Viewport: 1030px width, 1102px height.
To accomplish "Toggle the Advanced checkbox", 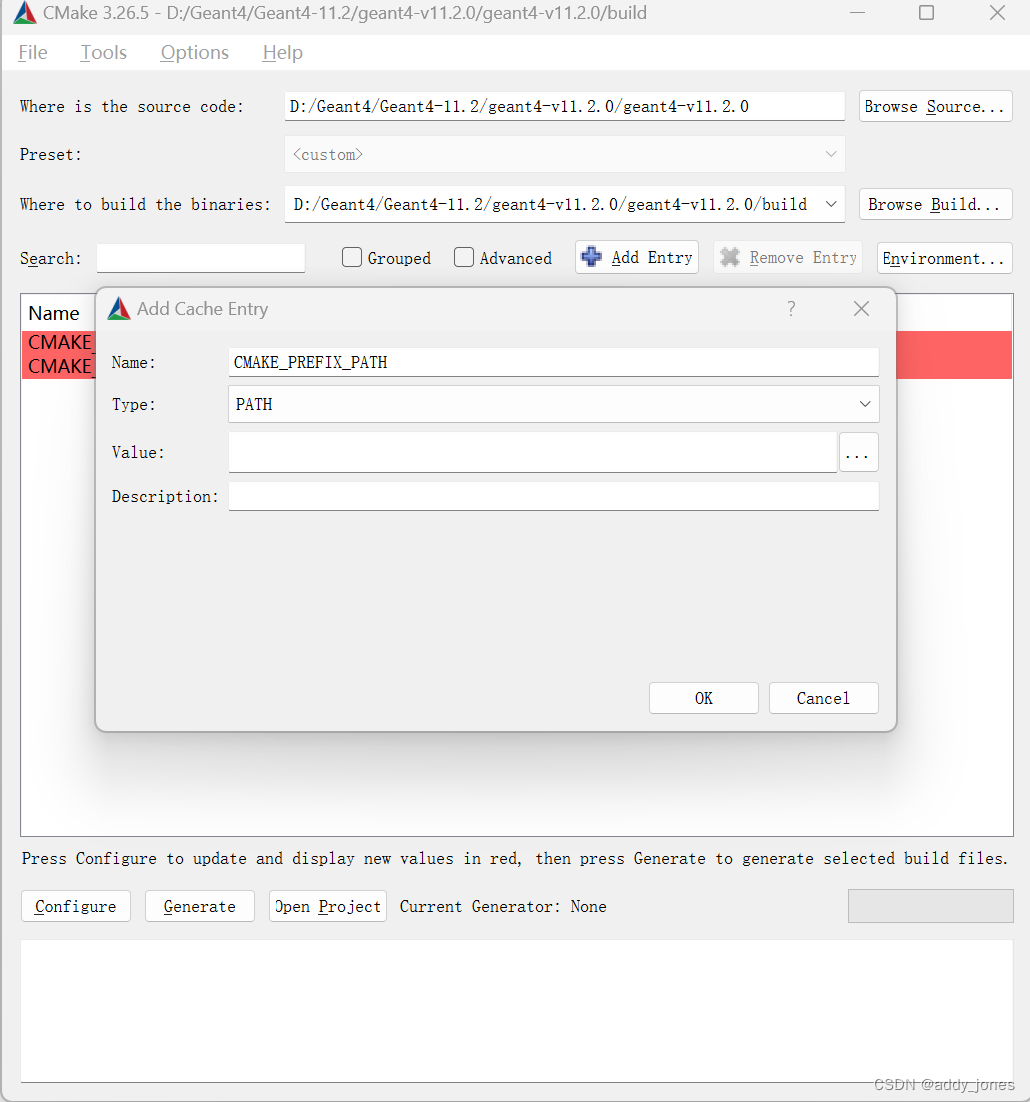I will click(x=464, y=257).
